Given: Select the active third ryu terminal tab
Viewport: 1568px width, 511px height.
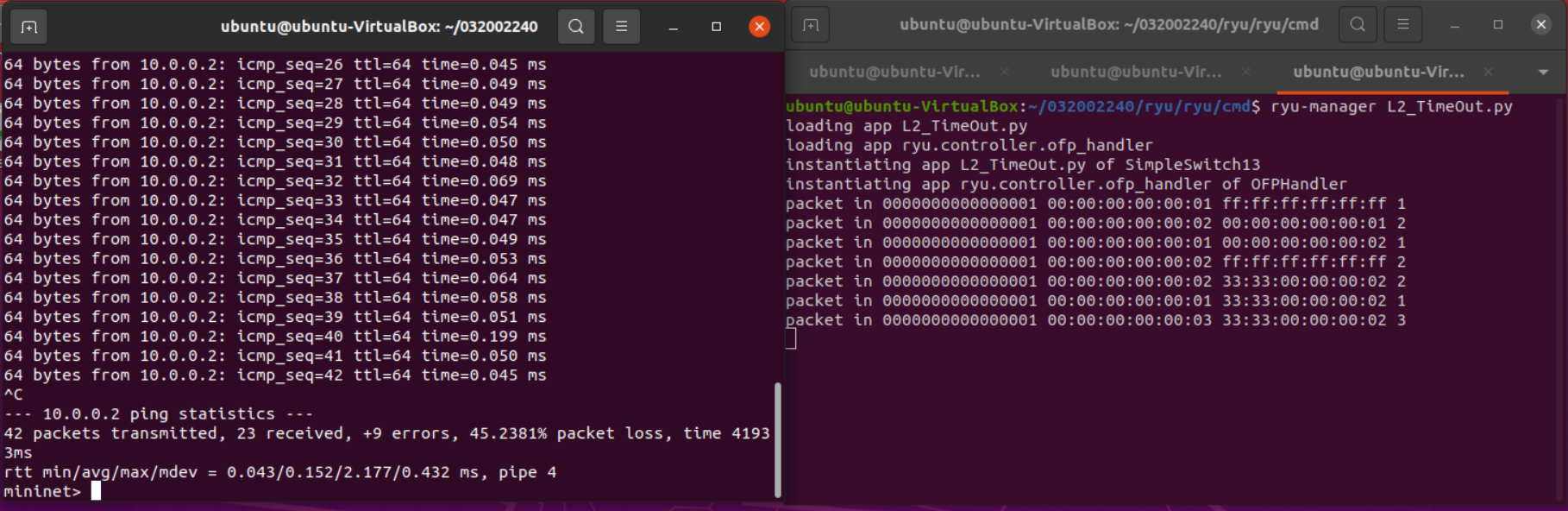Looking at the screenshot, I should (x=1378, y=72).
